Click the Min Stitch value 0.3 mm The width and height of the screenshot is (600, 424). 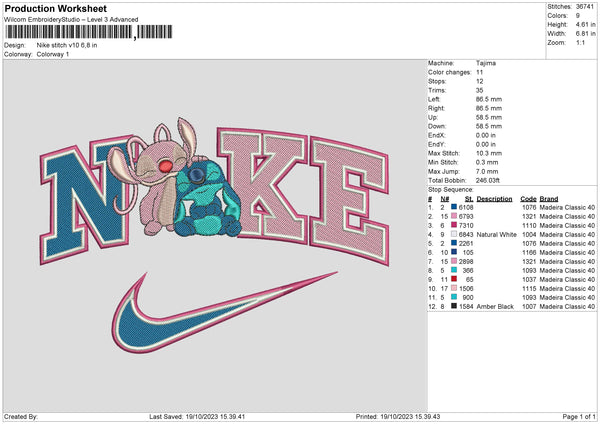tap(487, 162)
